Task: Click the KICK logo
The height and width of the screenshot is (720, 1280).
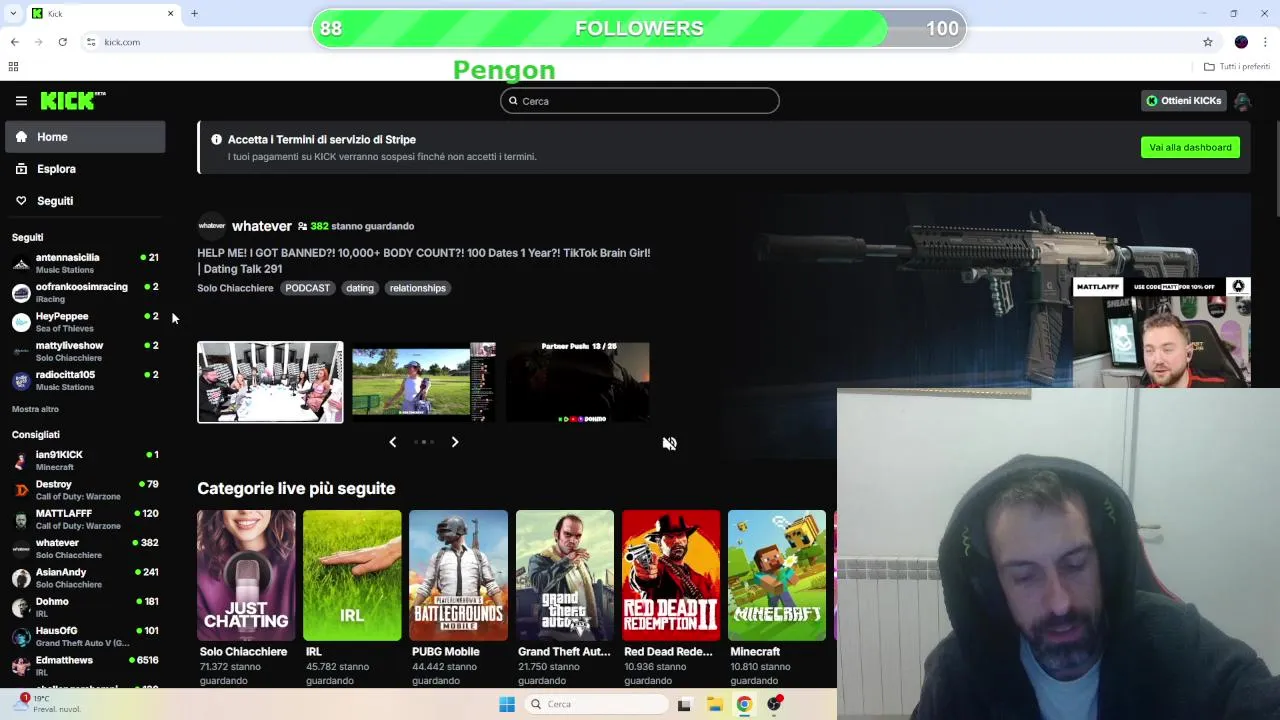Action: (73, 100)
